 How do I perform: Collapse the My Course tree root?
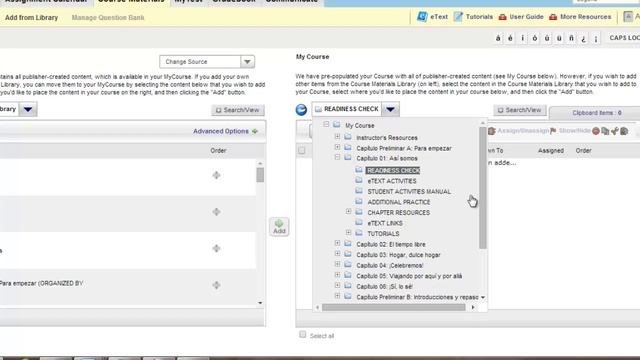pyautogui.click(x=326, y=124)
